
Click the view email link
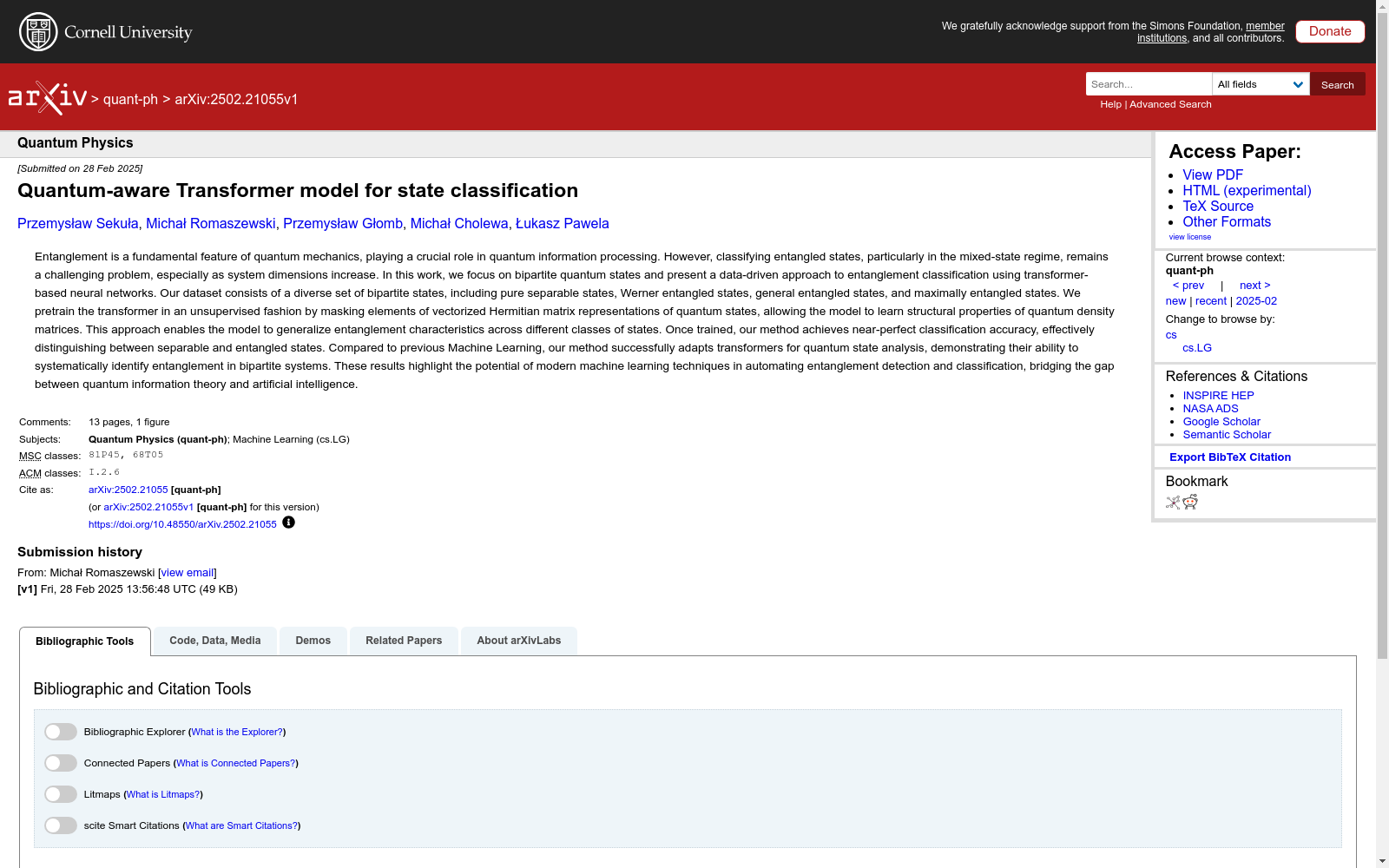[188, 573]
